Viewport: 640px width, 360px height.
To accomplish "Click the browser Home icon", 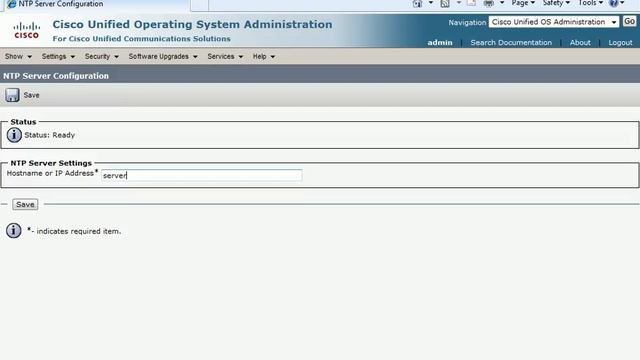I will tap(417, 3).
